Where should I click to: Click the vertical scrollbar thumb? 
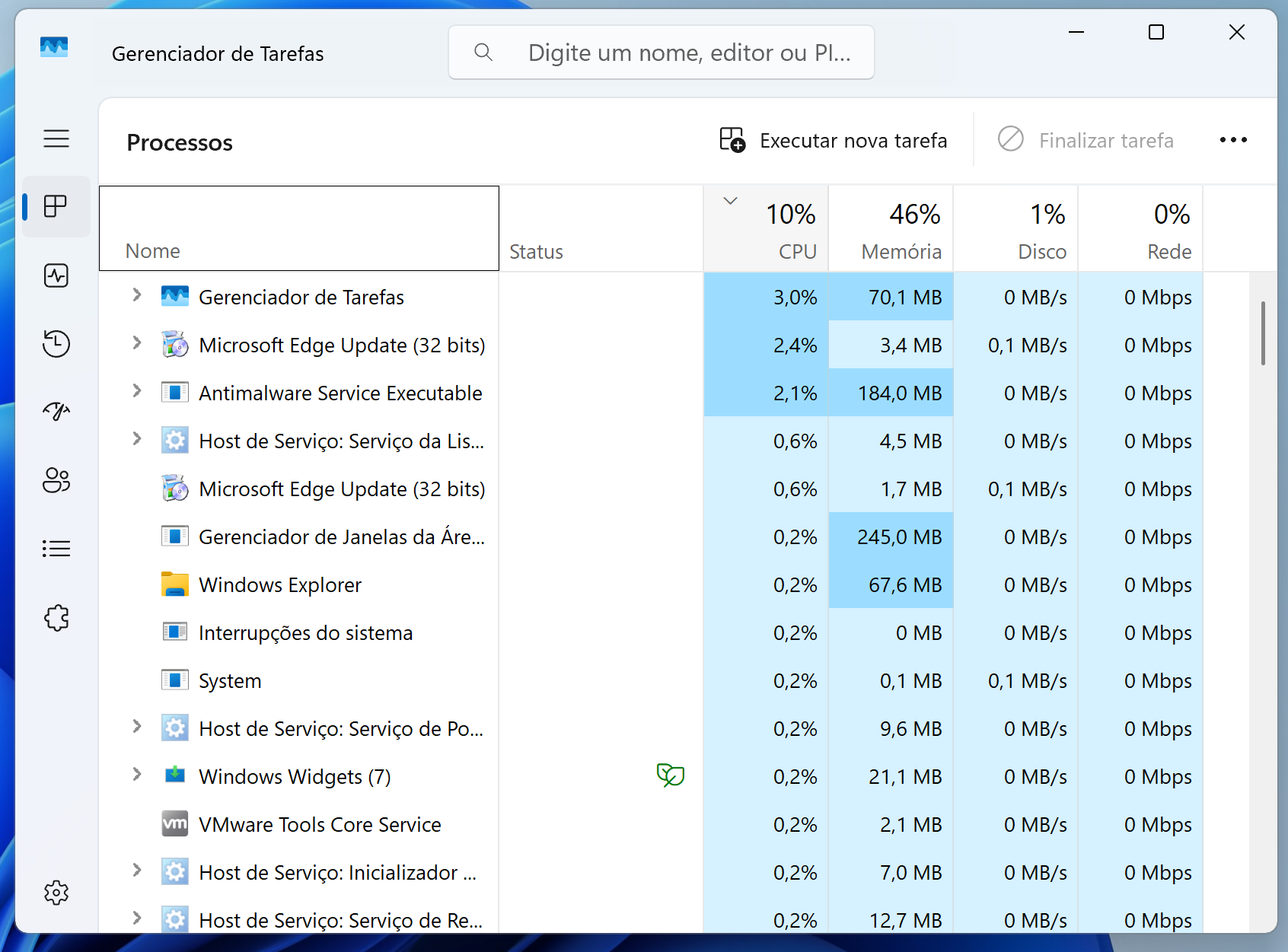1263,333
